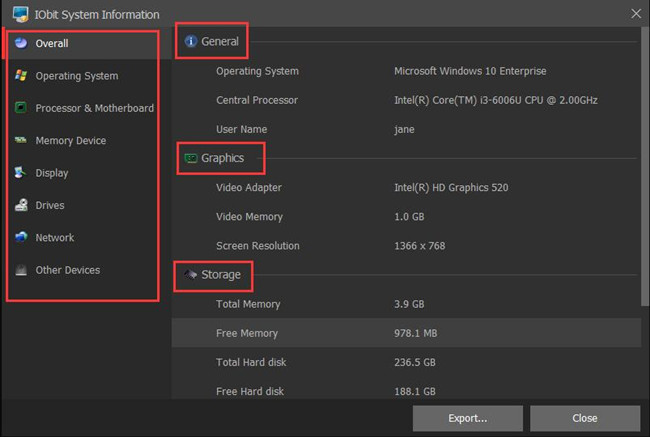Click the Overall pie chart icon
Image resolution: width=650 pixels, height=437 pixels.
[x=21, y=43]
